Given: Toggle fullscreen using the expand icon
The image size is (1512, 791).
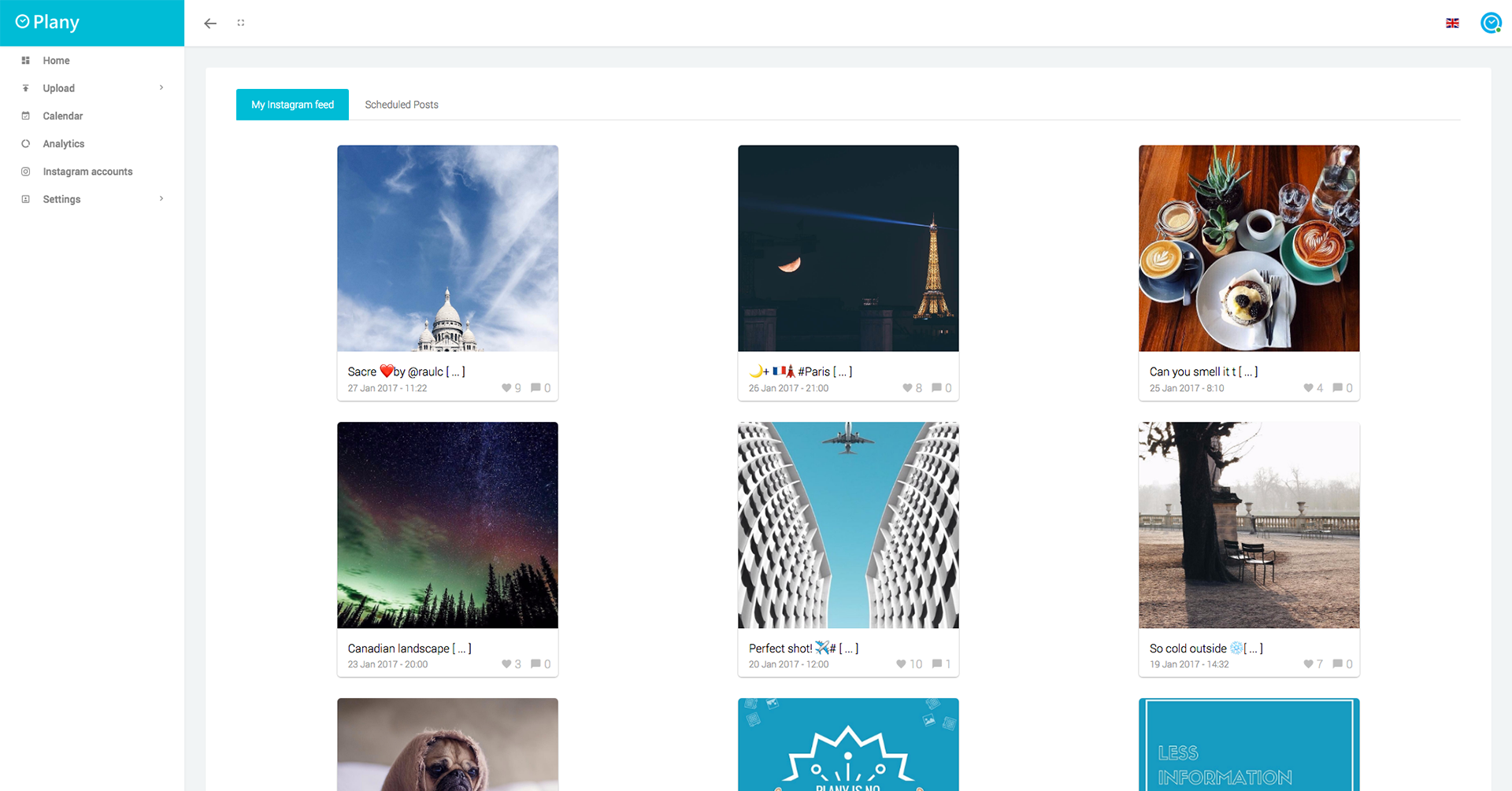Looking at the screenshot, I should [241, 23].
